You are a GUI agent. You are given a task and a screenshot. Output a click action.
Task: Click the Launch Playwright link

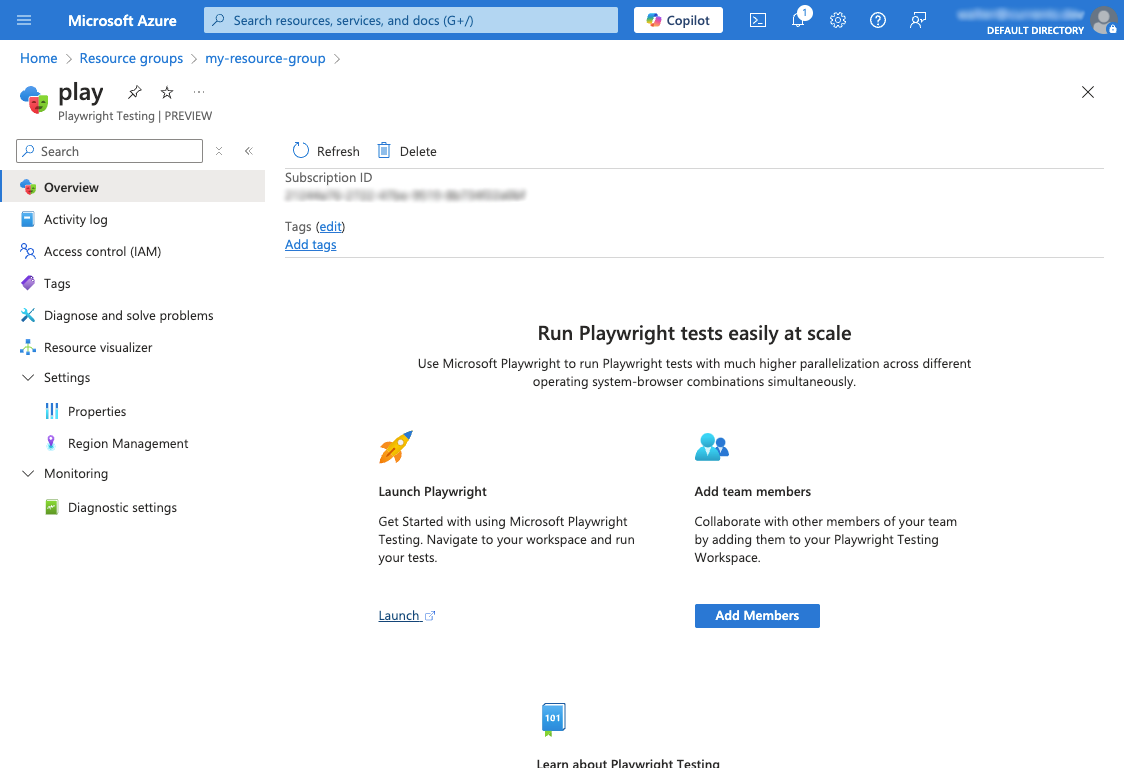coord(399,616)
